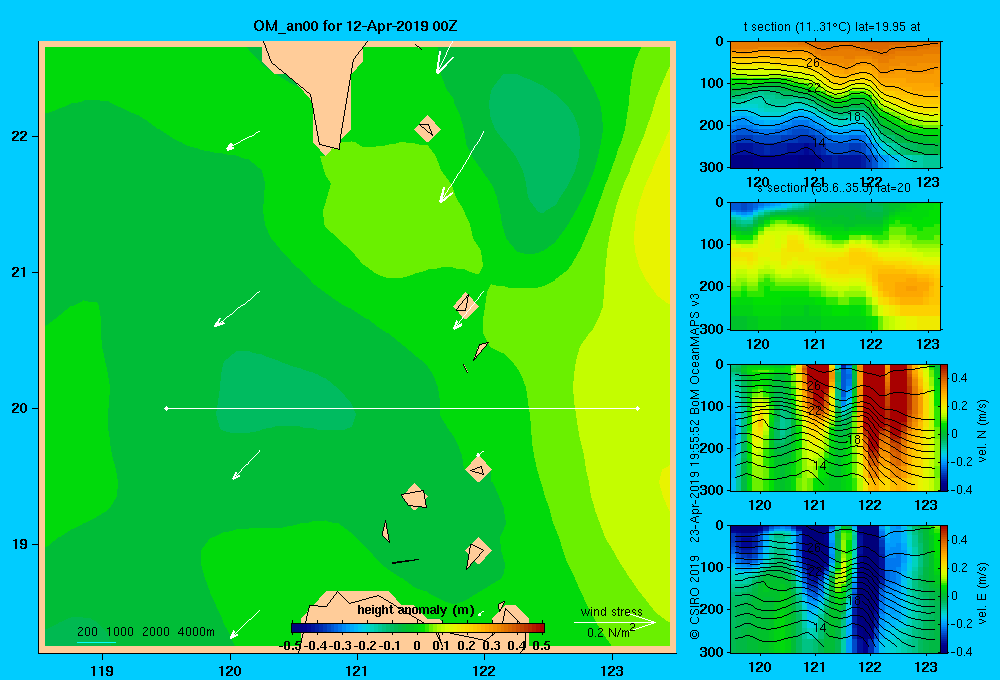Click the '300' depth tick of salinity section
The image size is (1000, 680).
click(x=710, y=329)
